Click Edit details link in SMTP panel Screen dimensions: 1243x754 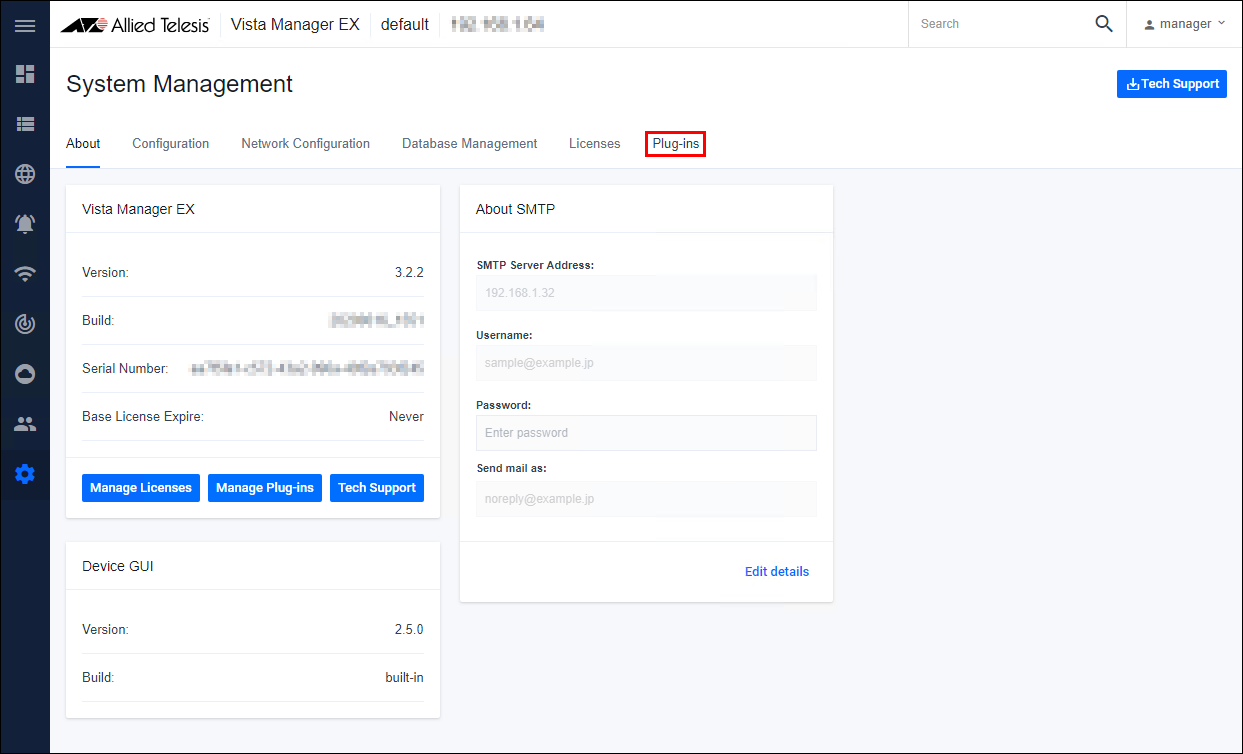[776, 572]
